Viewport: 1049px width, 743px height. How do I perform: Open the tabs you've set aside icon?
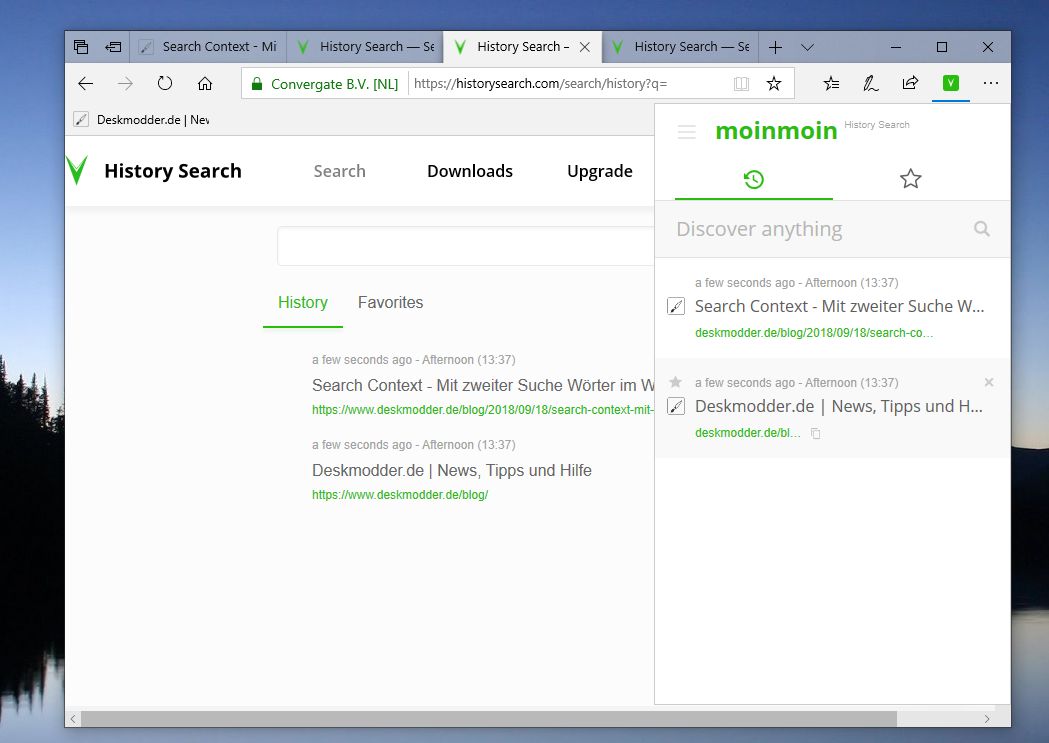pos(81,47)
